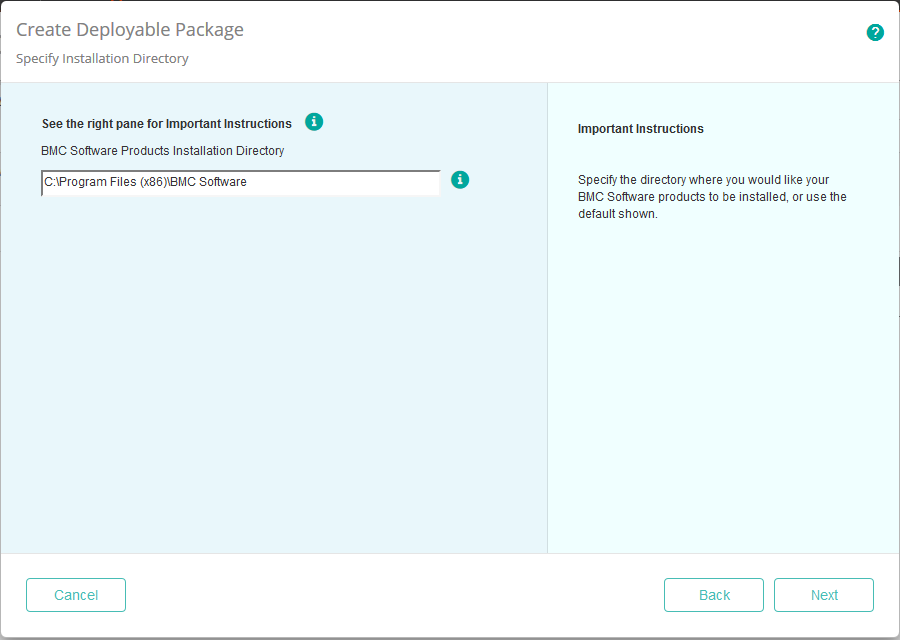Click the 'default shown.' line of instructions
Screen dimensions: 900x640
point(618,214)
